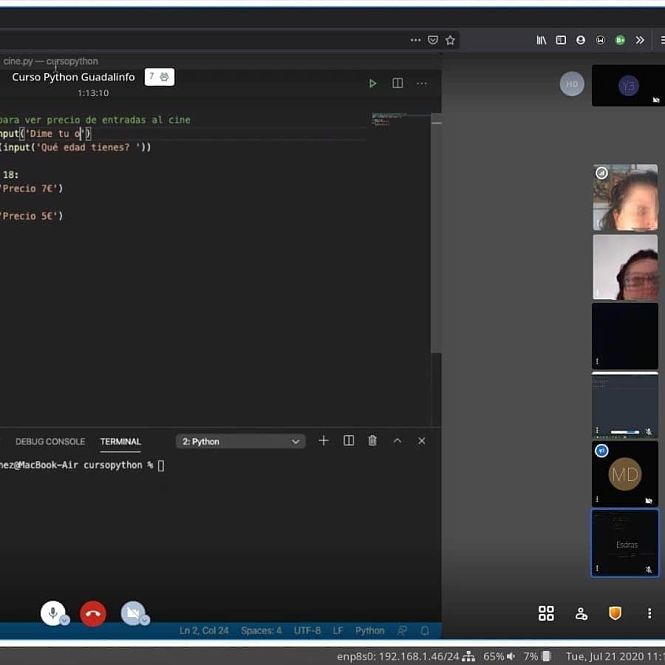This screenshot has height=665, width=665.
Task: Split the terminal panel
Action: tap(348, 441)
